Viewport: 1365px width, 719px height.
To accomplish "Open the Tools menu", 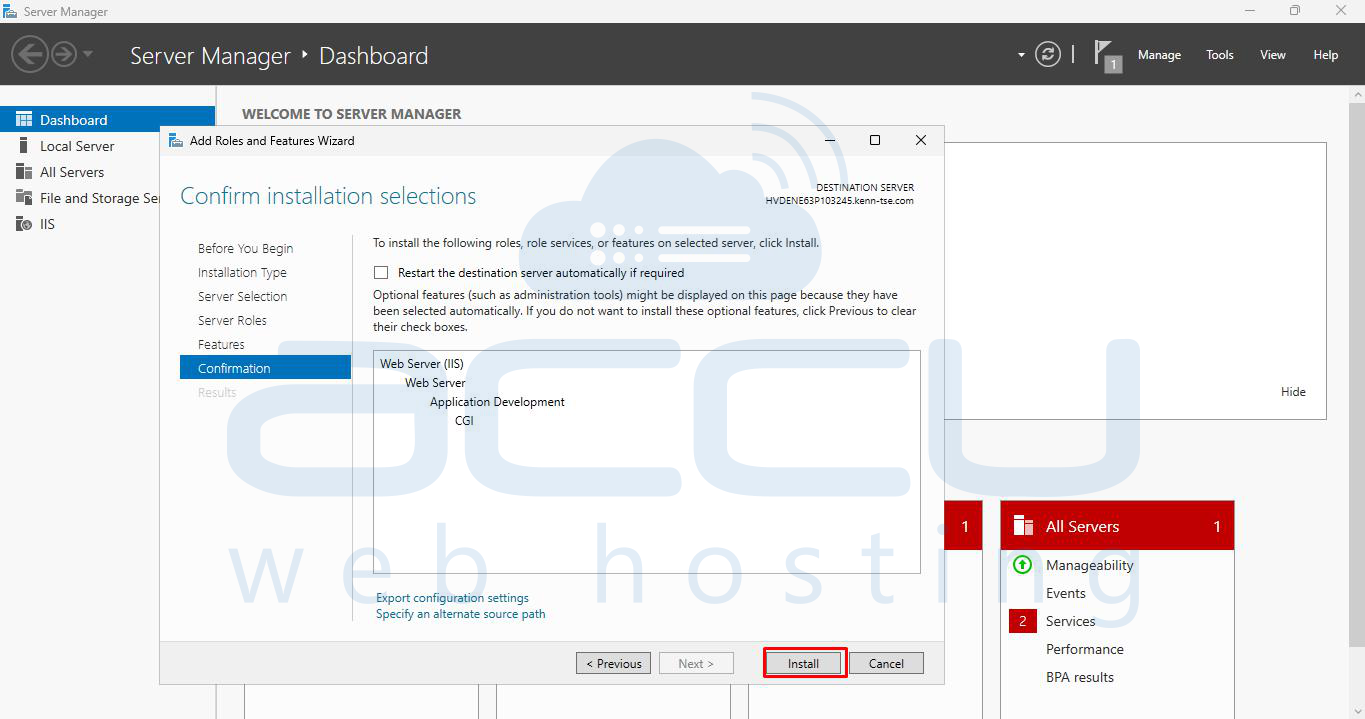I will point(1219,55).
